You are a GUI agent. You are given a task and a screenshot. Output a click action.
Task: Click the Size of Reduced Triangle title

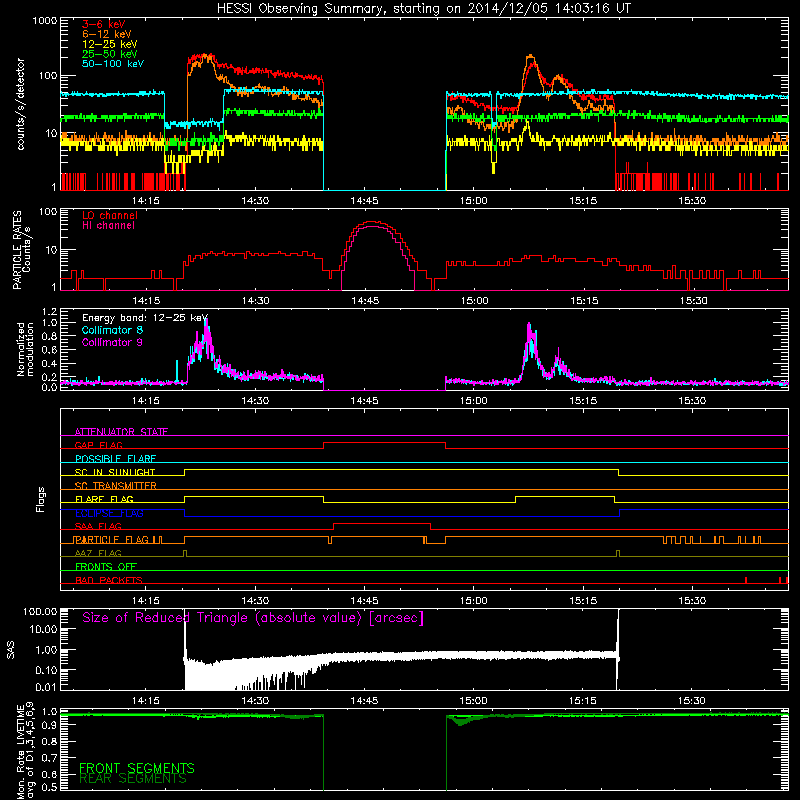pos(253,618)
